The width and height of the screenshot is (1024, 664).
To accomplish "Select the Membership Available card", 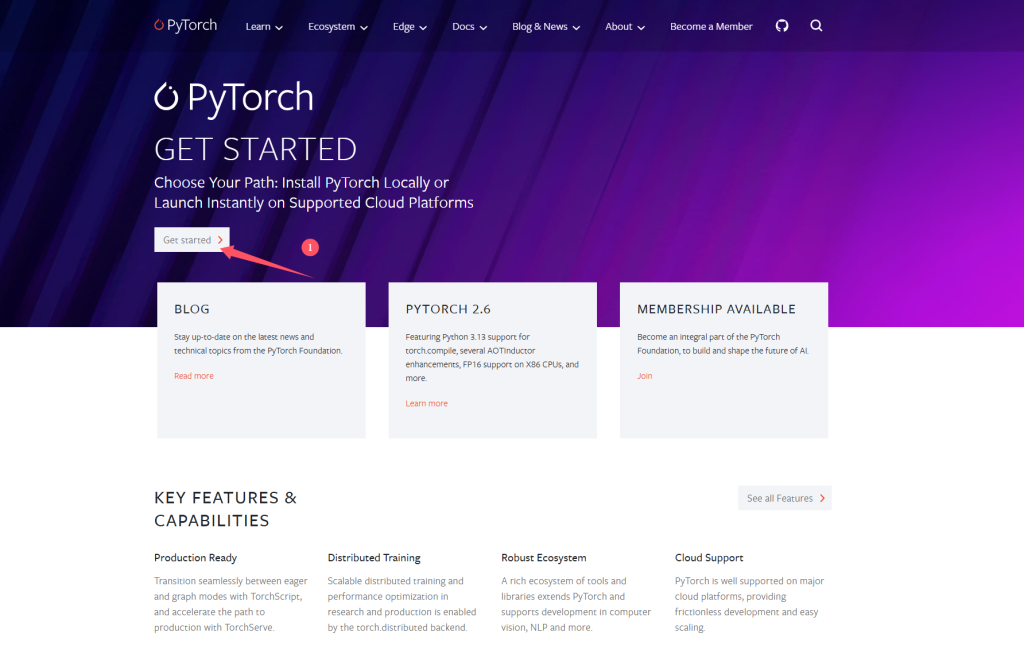I will pos(724,360).
